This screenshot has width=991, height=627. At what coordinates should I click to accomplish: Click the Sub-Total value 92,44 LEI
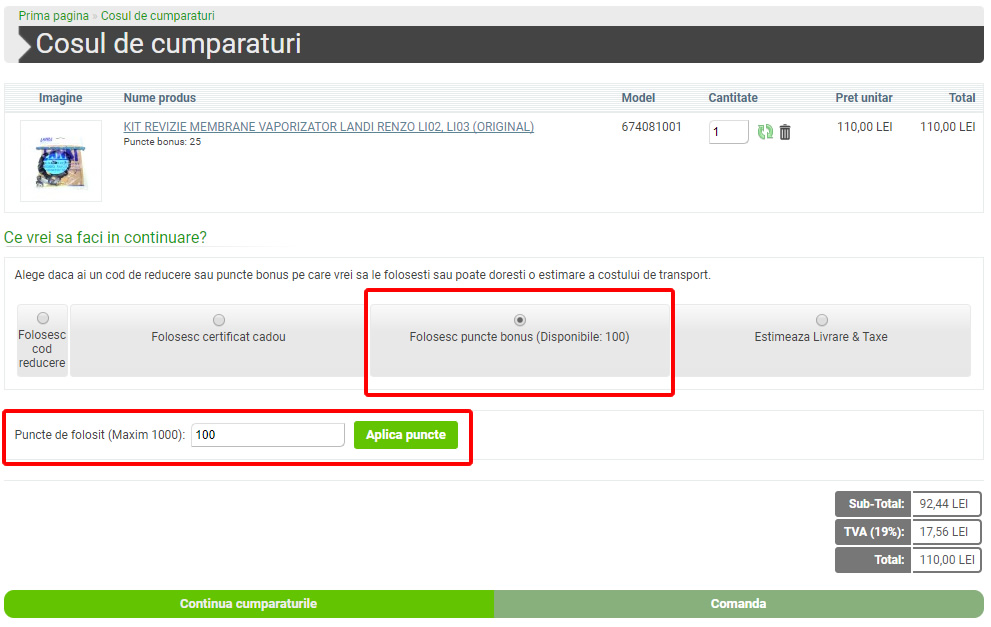tap(946, 504)
